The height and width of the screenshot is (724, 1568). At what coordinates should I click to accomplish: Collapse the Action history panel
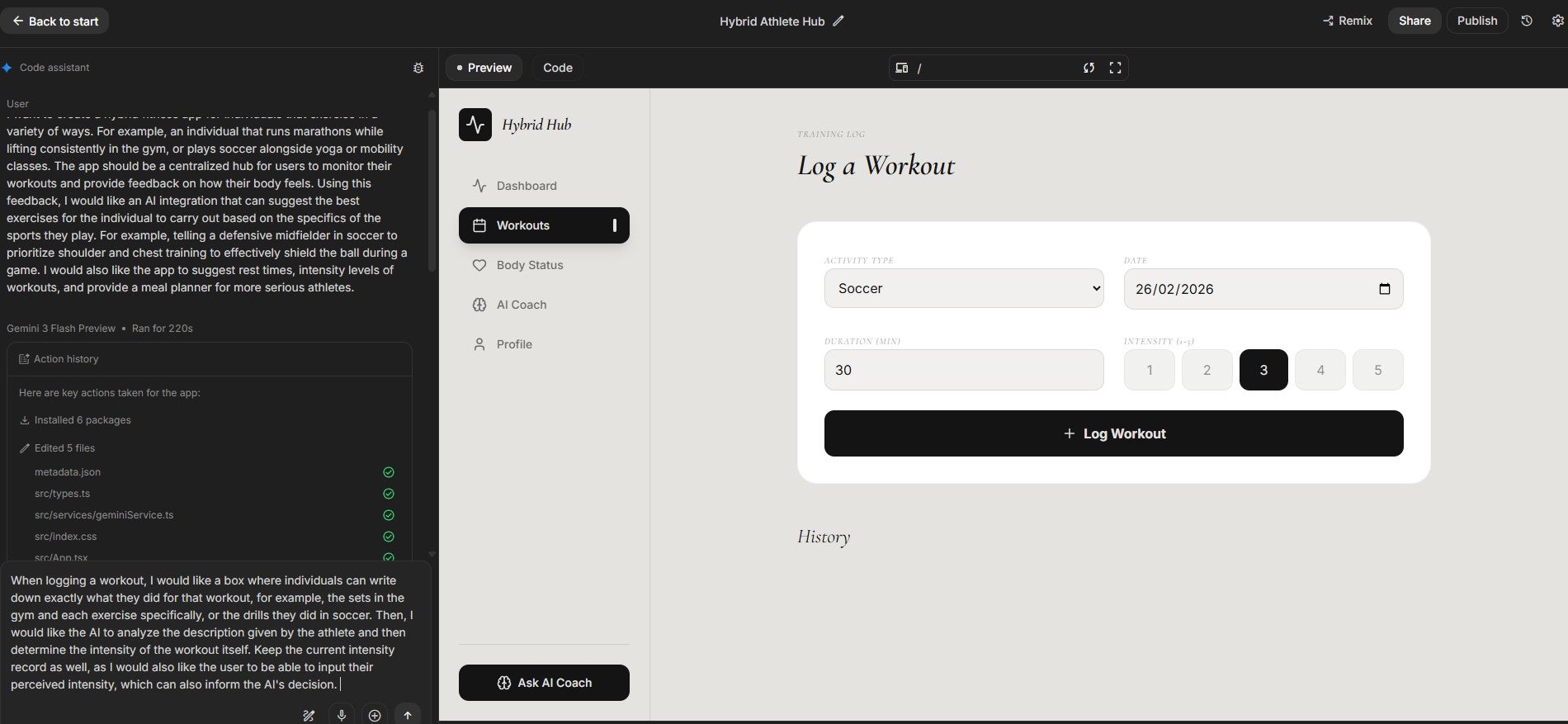pos(66,359)
